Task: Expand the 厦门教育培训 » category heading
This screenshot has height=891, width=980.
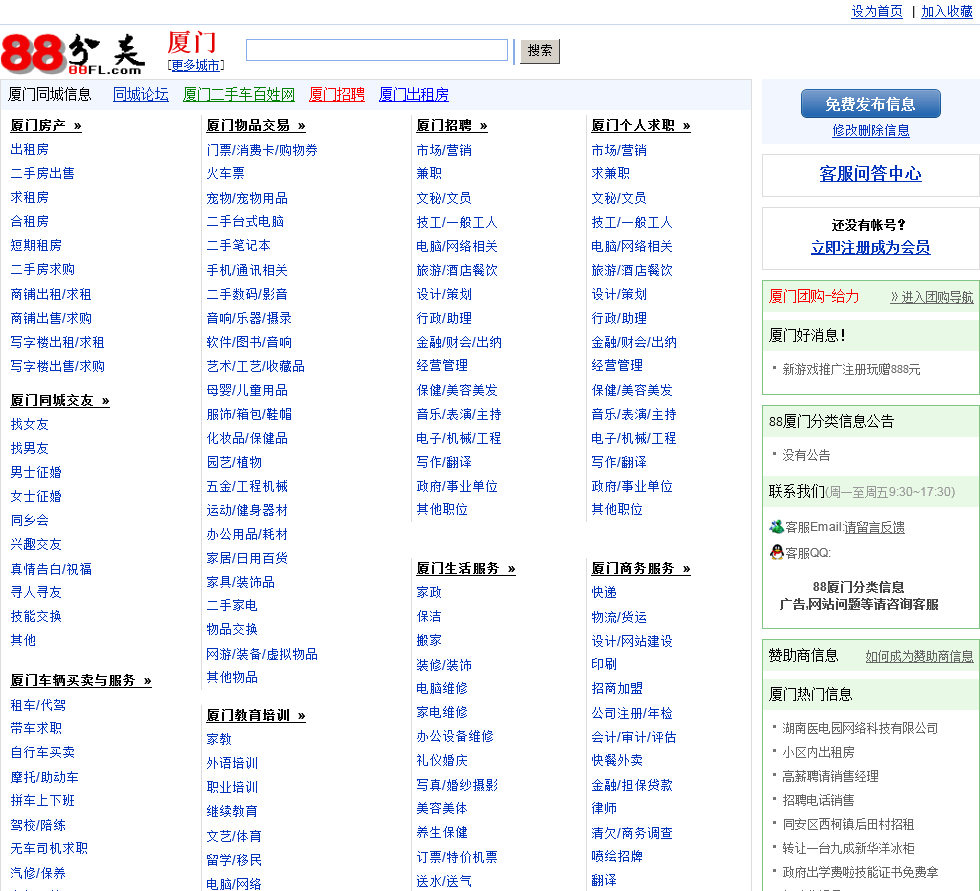Action: click(256, 715)
